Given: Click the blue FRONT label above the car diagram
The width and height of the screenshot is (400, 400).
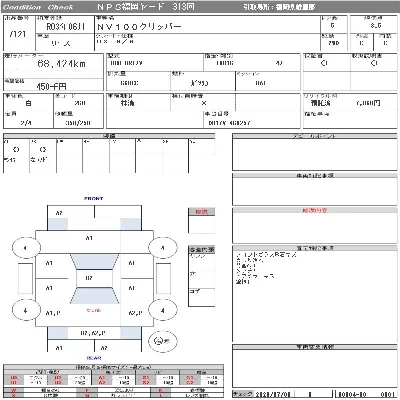Looking at the screenshot, I should click(x=94, y=198).
